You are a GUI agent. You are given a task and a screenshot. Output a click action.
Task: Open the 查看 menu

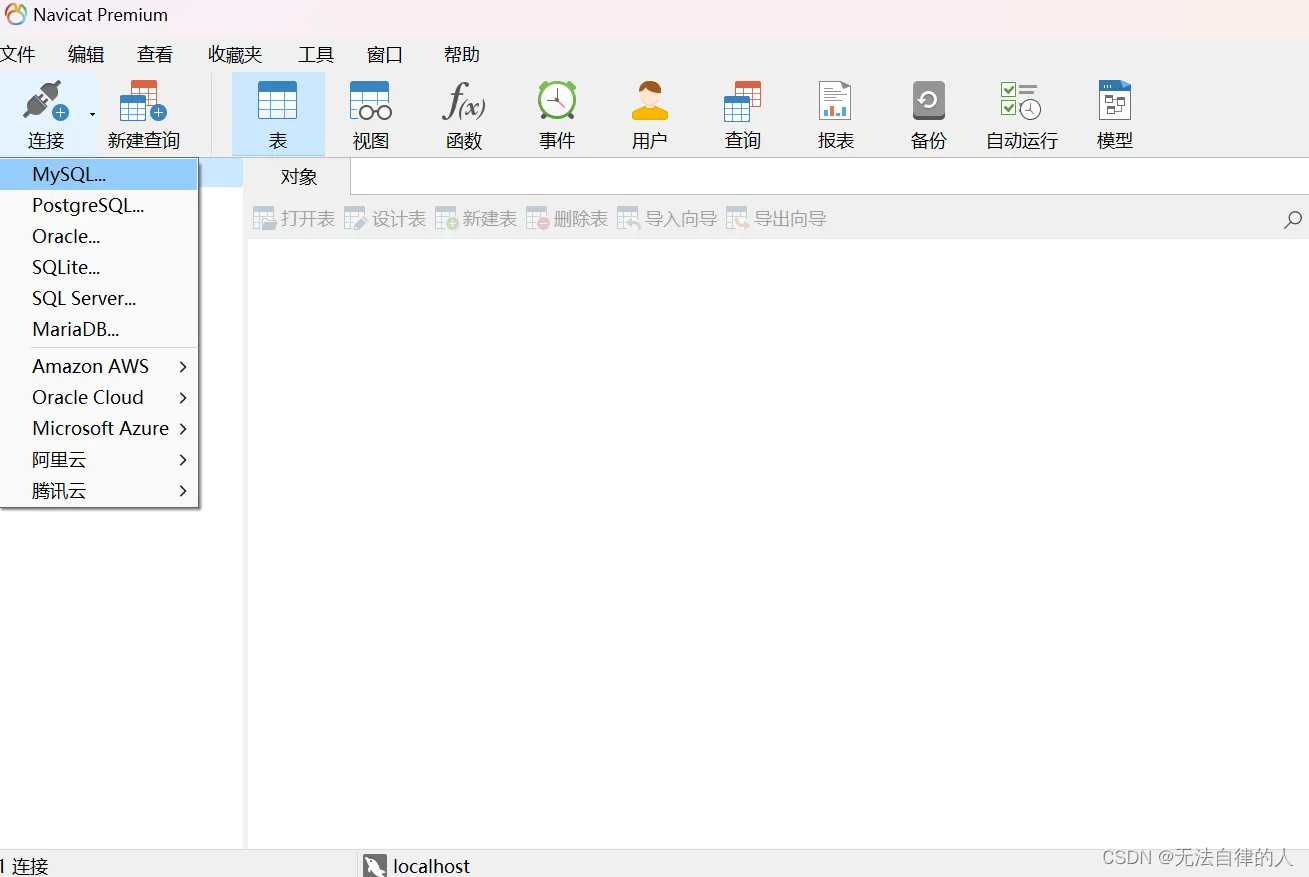(155, 55)
